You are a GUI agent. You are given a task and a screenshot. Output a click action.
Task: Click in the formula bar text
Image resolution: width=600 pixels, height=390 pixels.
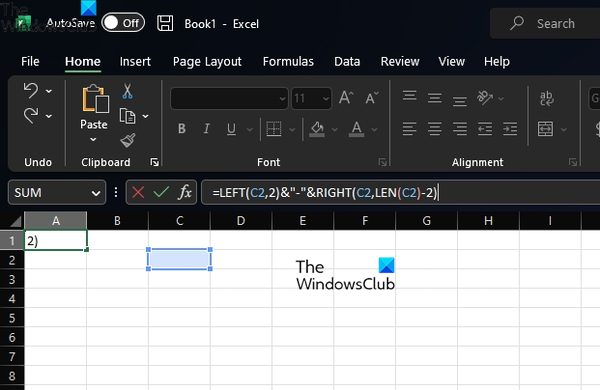click(x=324, y=192)
